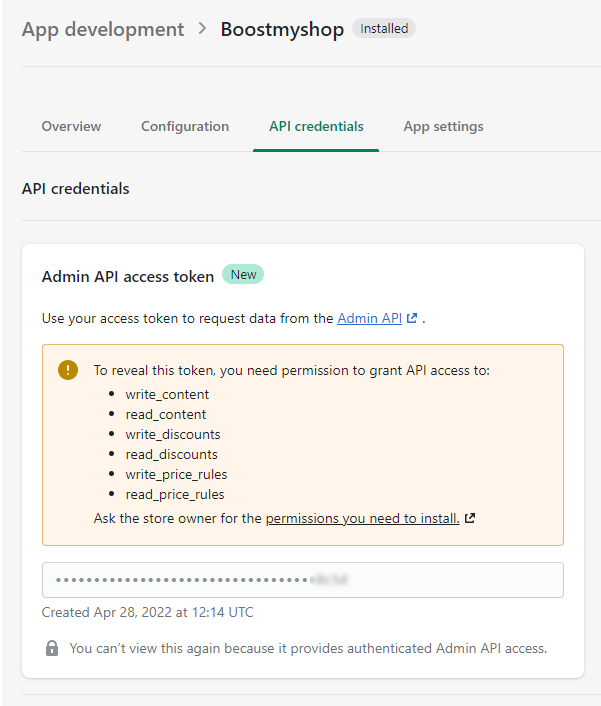Viewport: 601px width, 706px height.
Task: Open the Admin API link
Action: pyautogui.click(x=370, y=318)
